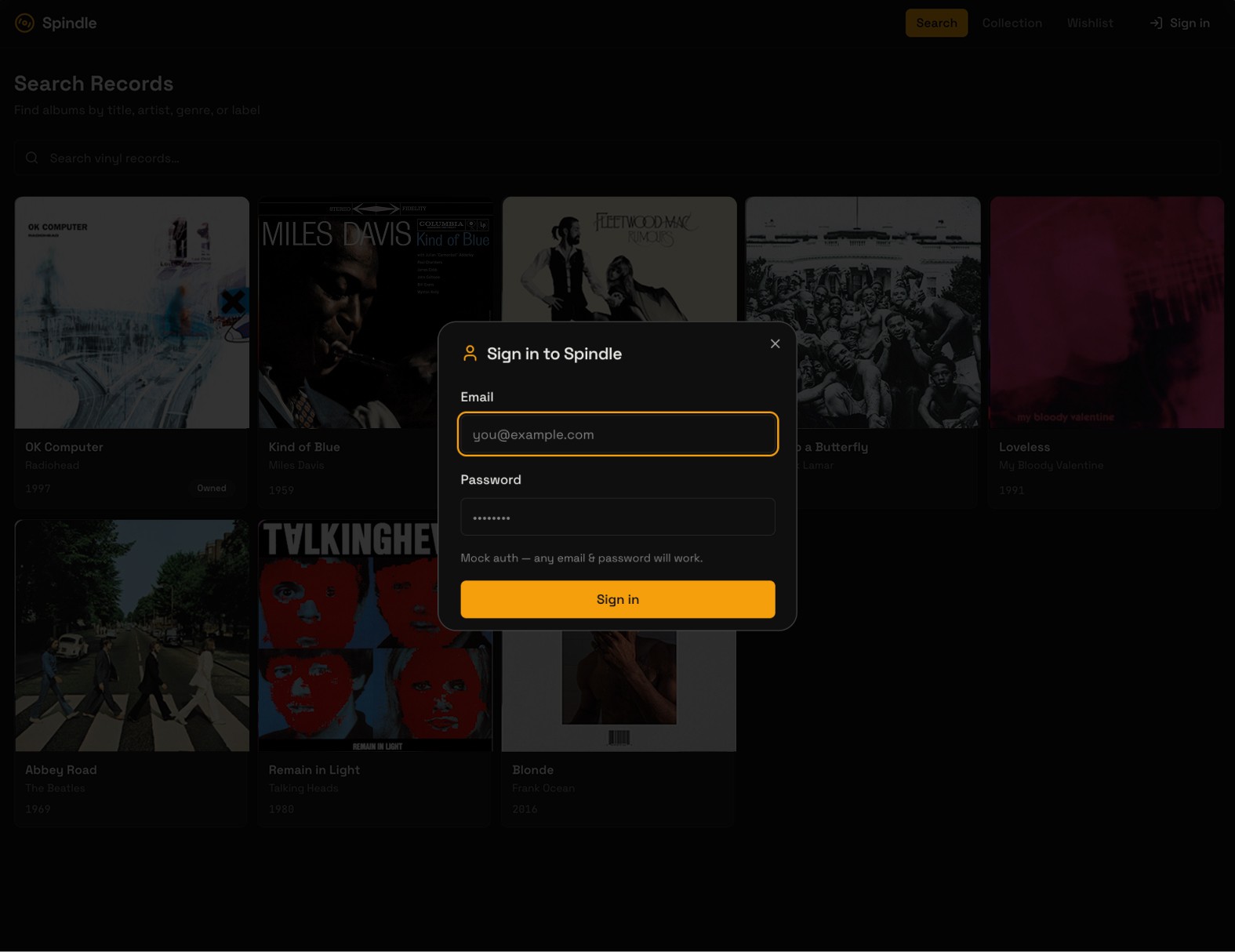Close the Sign in to Spindle dialog
Viewport: 1235px width, 952px height.
[775, 343]
